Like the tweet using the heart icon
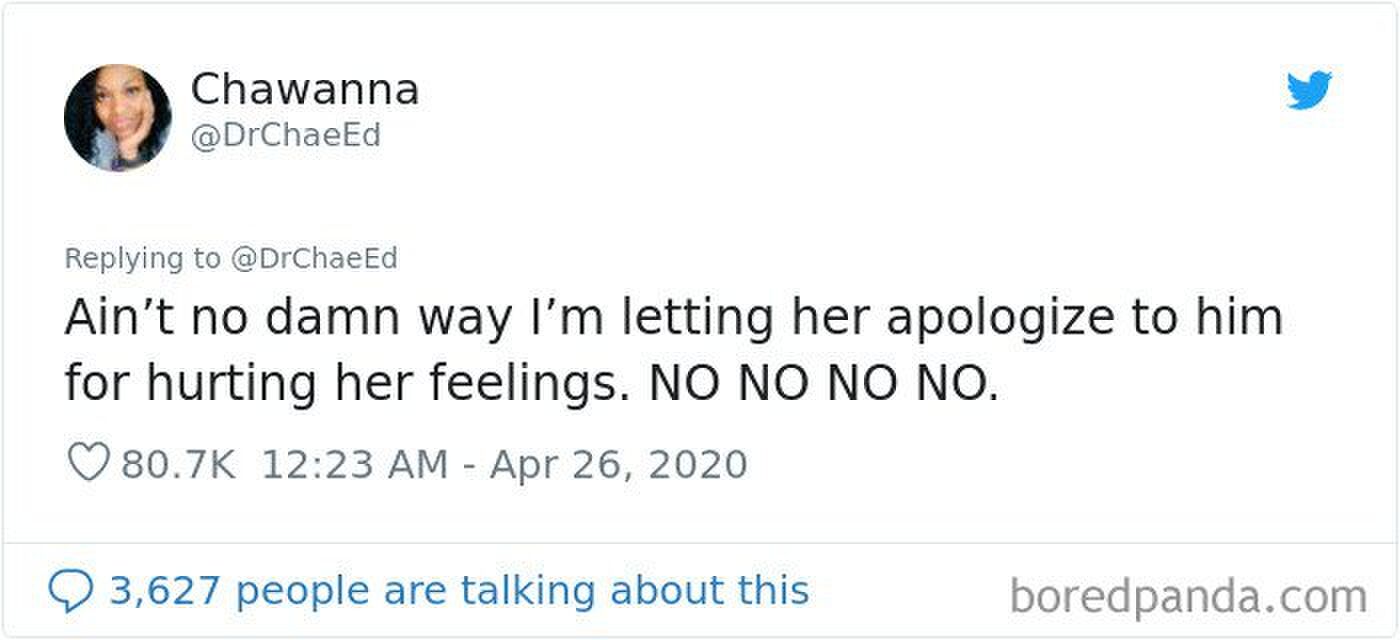Image resolution: width=1400 pixels, height=640 pixels. [x=87, y=464]
